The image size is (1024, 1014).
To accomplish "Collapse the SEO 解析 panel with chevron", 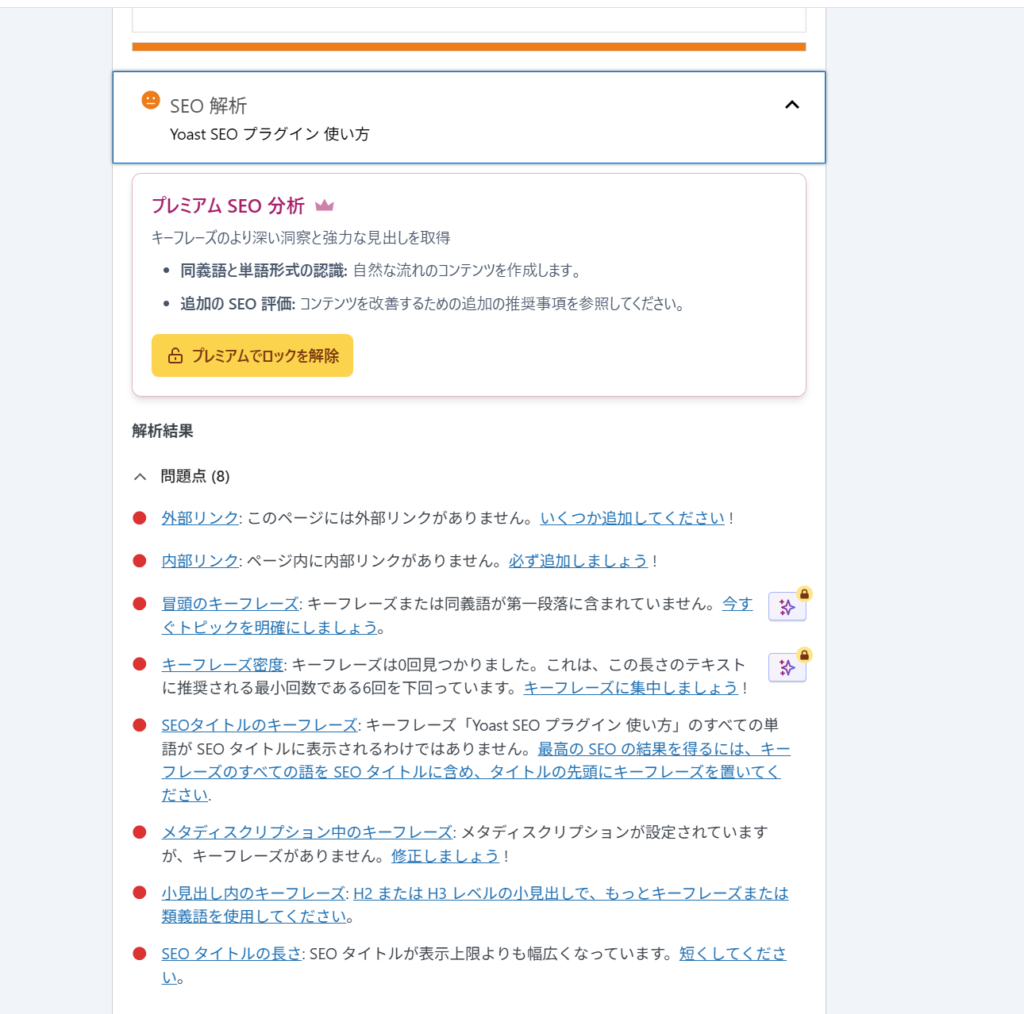I will 792,105.
